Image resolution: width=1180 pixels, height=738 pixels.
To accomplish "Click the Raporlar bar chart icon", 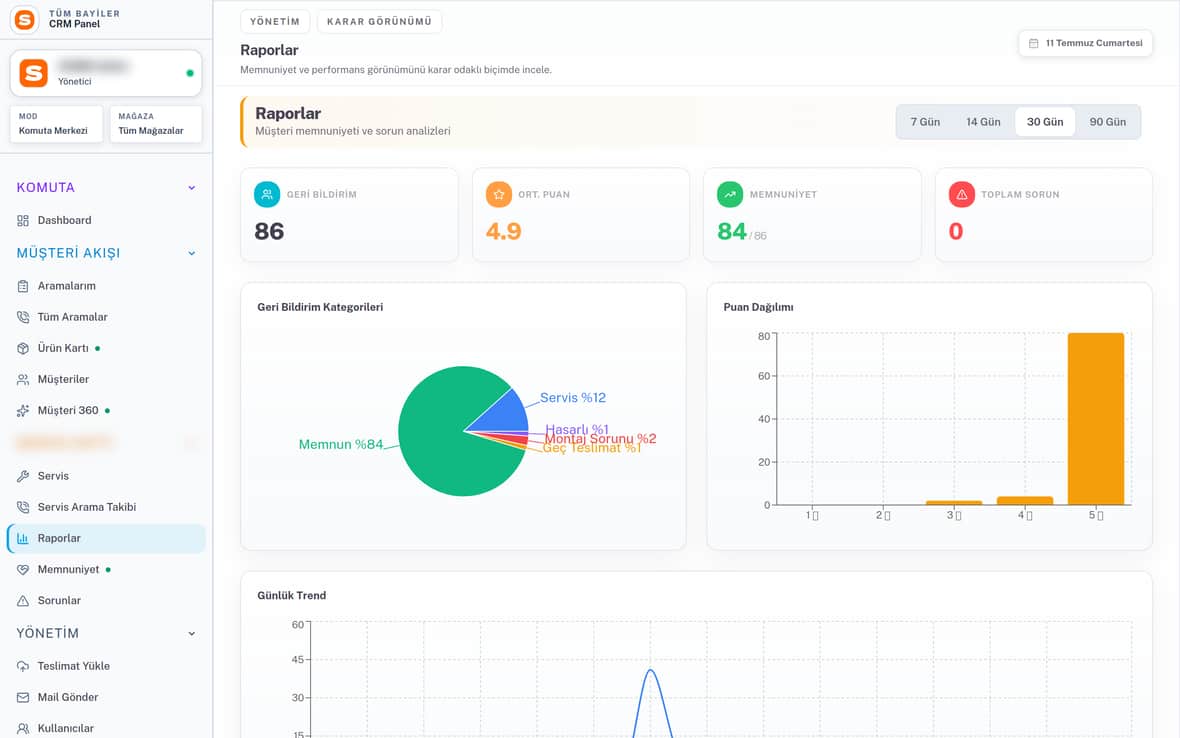I will tap(23, 539).
